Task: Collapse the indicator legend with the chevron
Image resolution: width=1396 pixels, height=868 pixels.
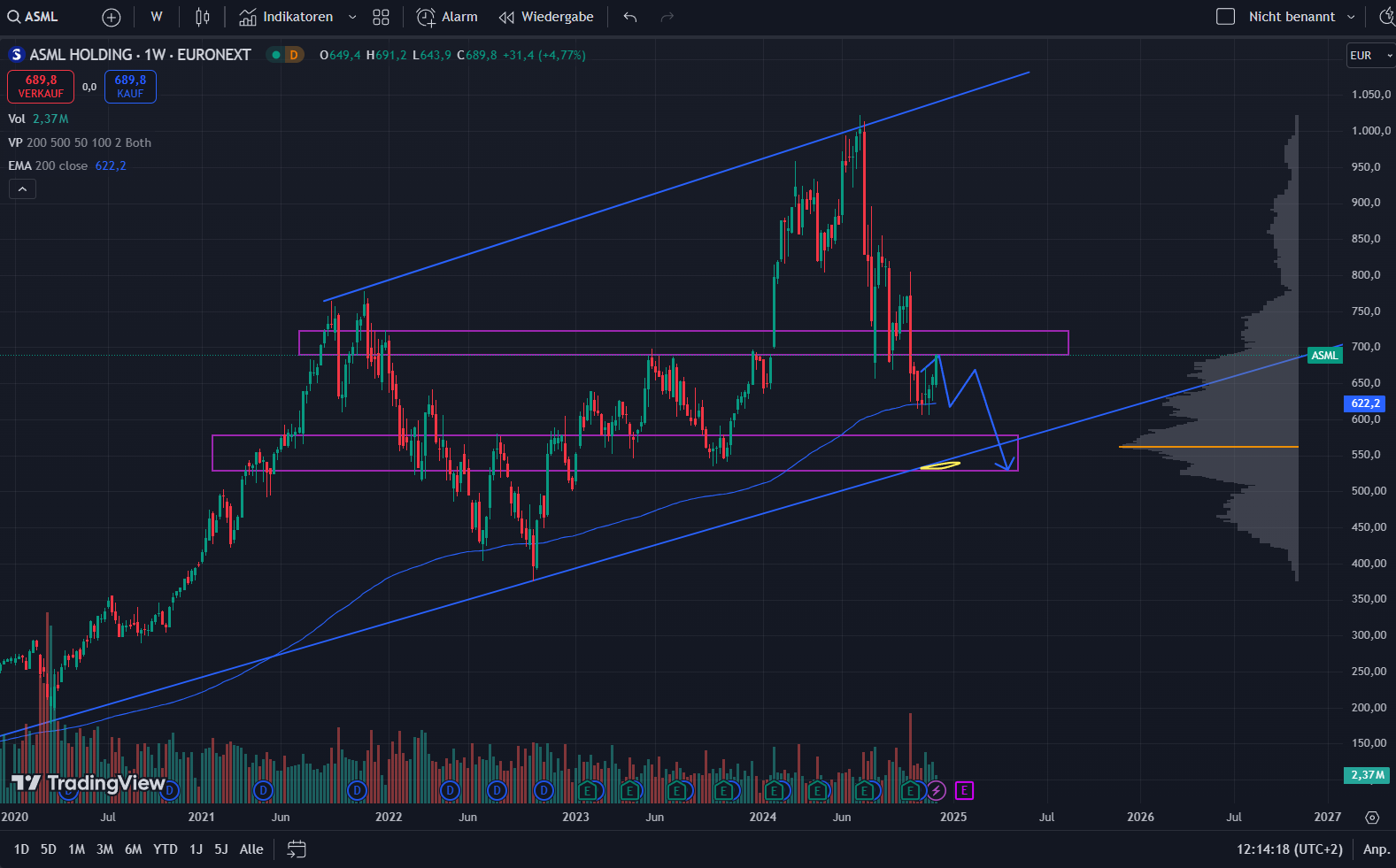Action: [x=22, y=188]
